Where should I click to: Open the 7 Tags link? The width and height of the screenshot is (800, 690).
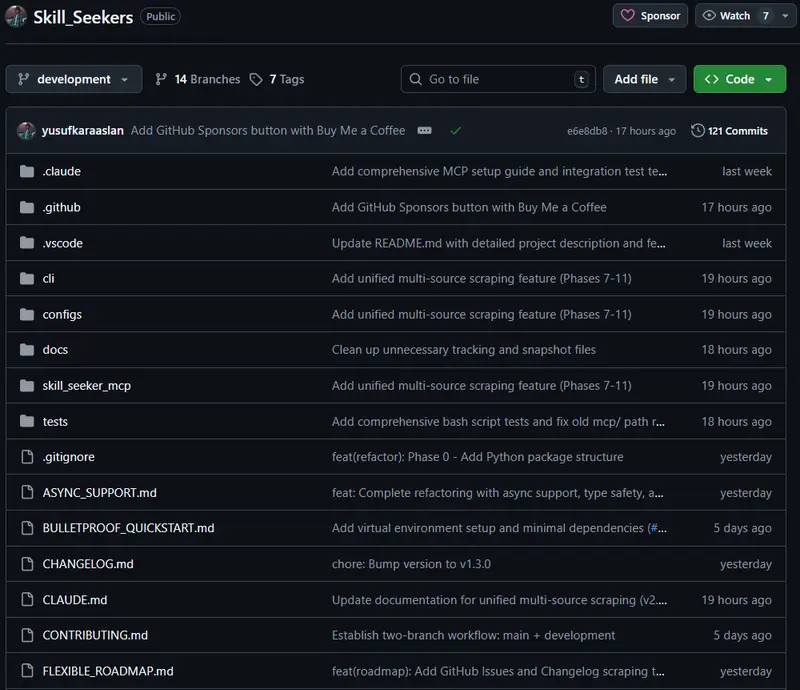277,79
